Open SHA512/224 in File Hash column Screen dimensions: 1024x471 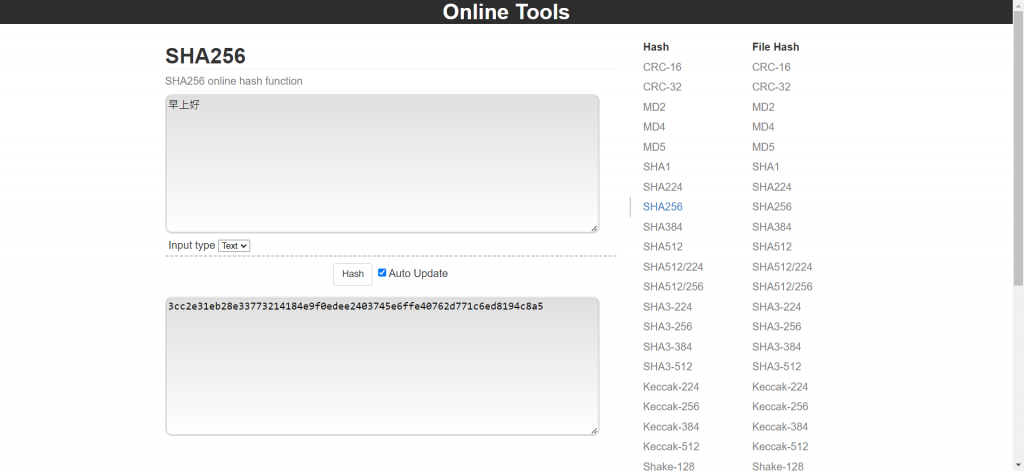pyautogui.click(x=782, y=267)
